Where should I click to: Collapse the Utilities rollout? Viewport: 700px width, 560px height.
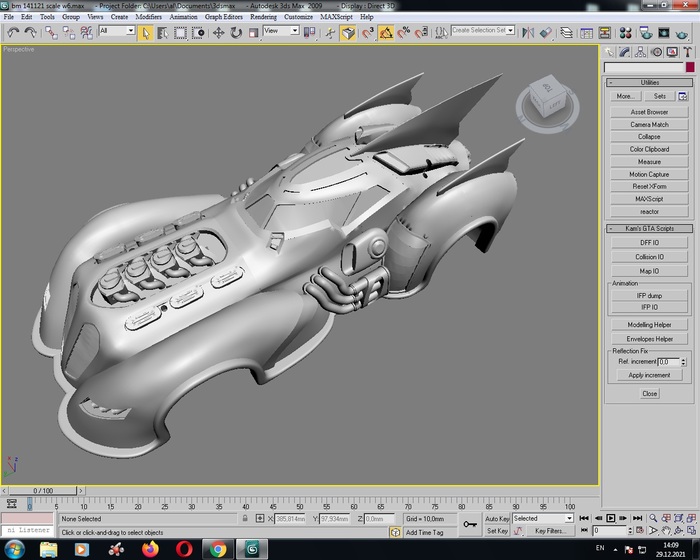pyautogui.click(x=649, y=83)
